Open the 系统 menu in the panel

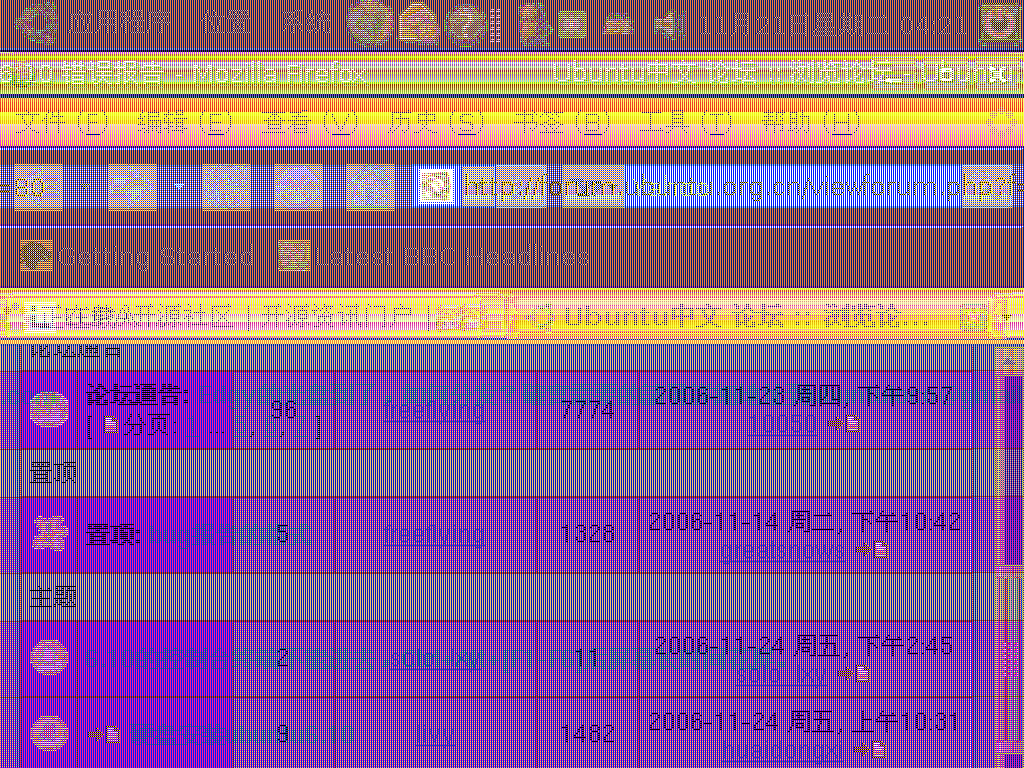(307, 24)
